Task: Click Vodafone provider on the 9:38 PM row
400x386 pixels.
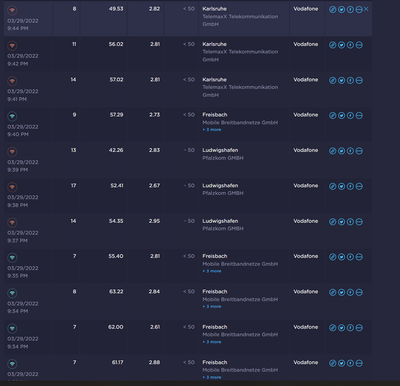Action: tap(306, 185)
